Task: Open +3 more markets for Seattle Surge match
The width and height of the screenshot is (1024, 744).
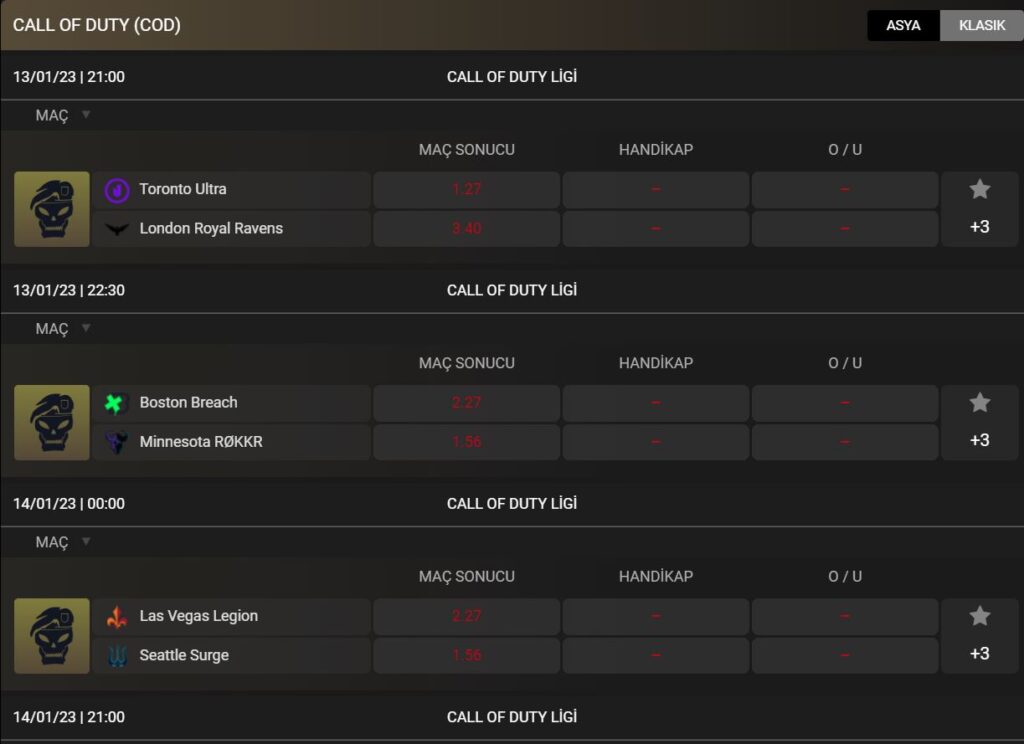Action: tap(979, 653)
